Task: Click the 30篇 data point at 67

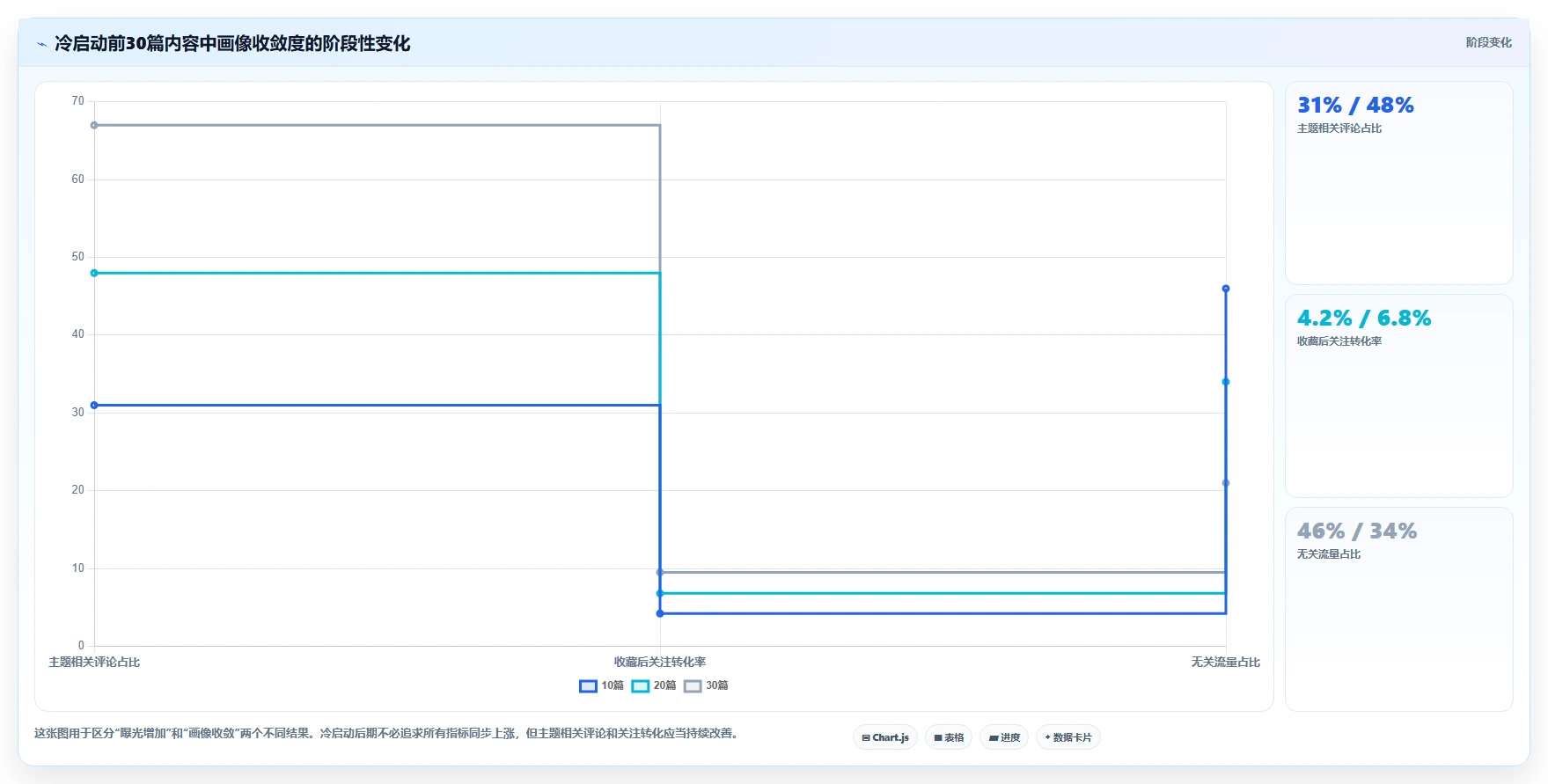Action: tap(94, 125)
